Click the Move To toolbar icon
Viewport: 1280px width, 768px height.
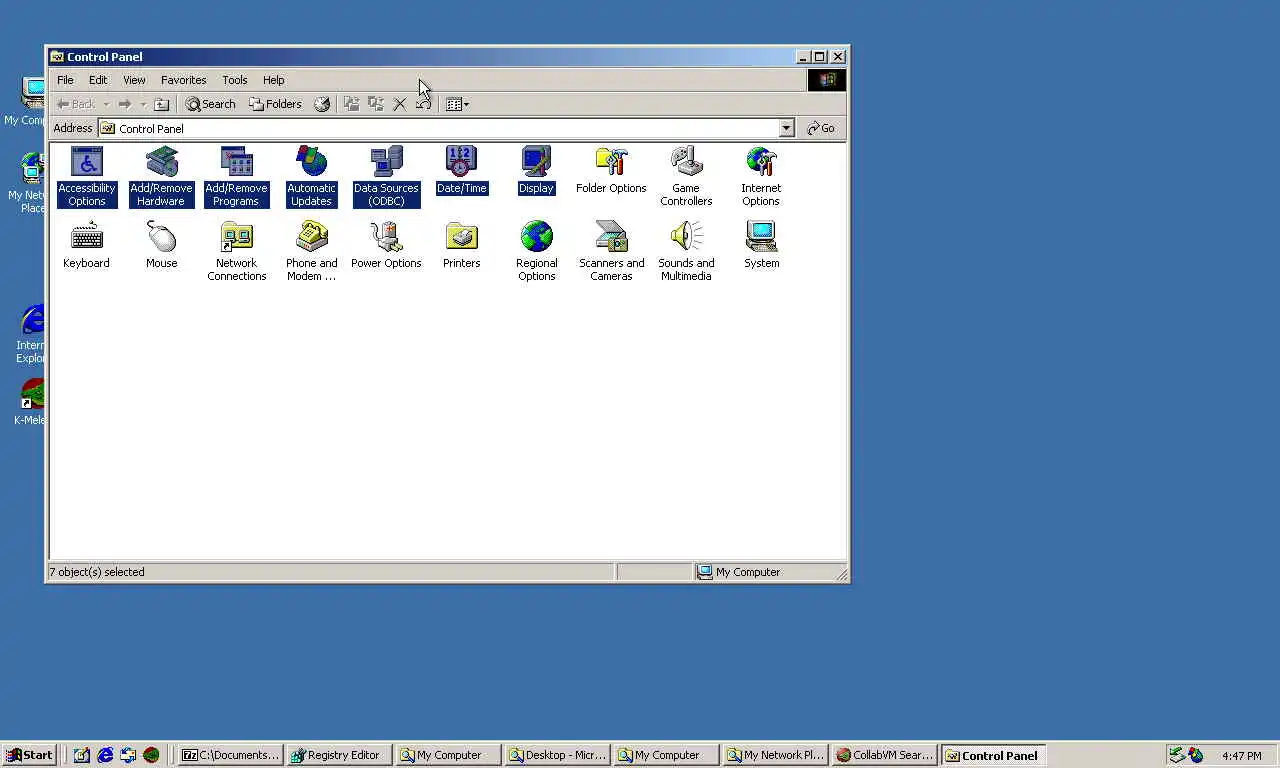click(351, 104)
